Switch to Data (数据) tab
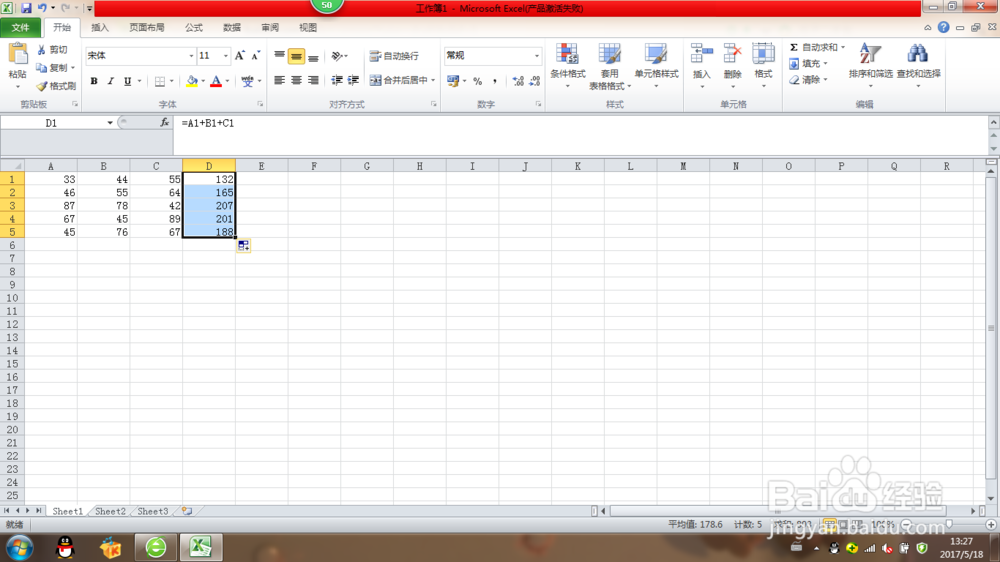Viewport: 1000px width, 562px height. pyautogui.click(x=232, y=27)
